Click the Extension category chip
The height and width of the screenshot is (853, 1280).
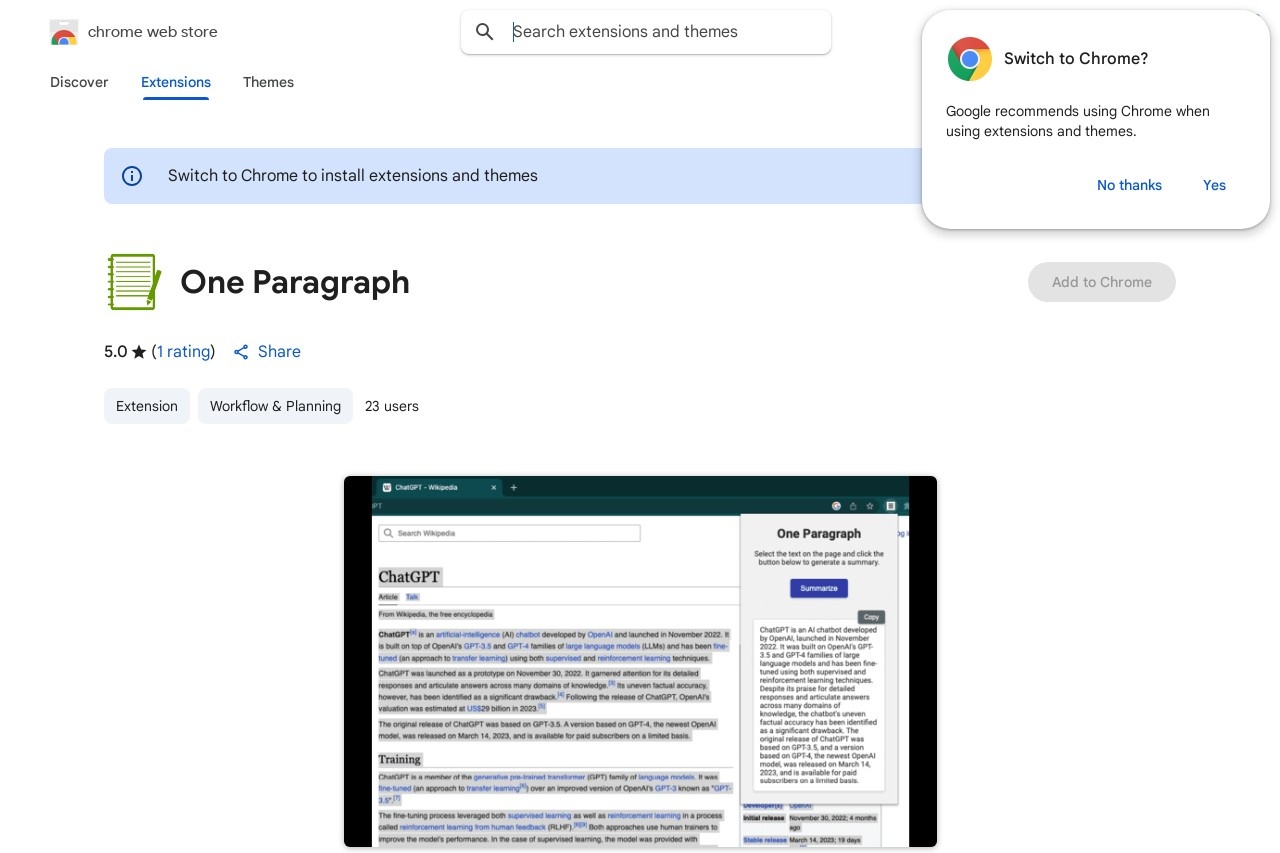click(x=147, y=406)
